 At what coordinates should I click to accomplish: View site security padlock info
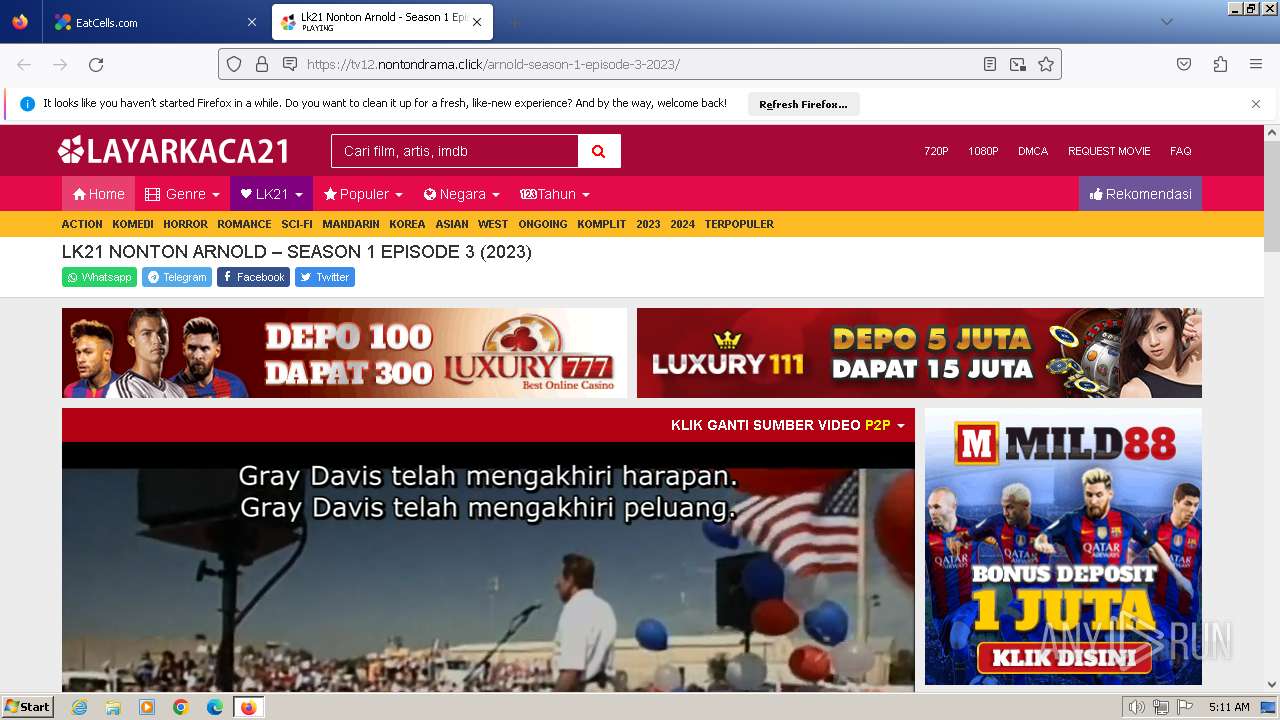coord(262,64)
